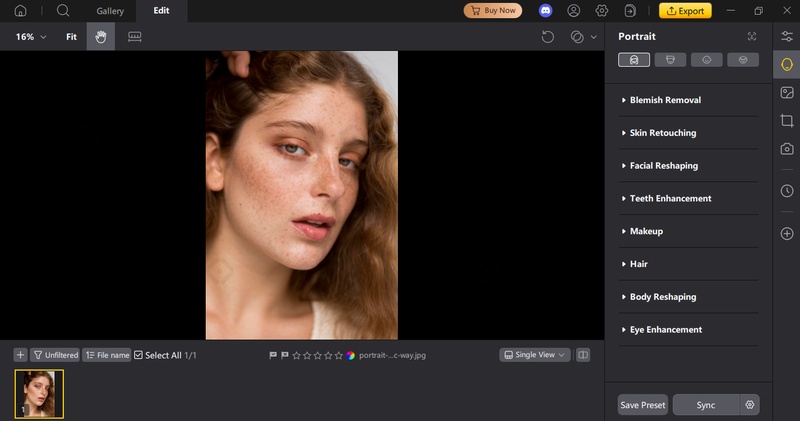Screen dimensions: 800x421
Task: Click the Fit zoom button
Action: coord(71,37)
